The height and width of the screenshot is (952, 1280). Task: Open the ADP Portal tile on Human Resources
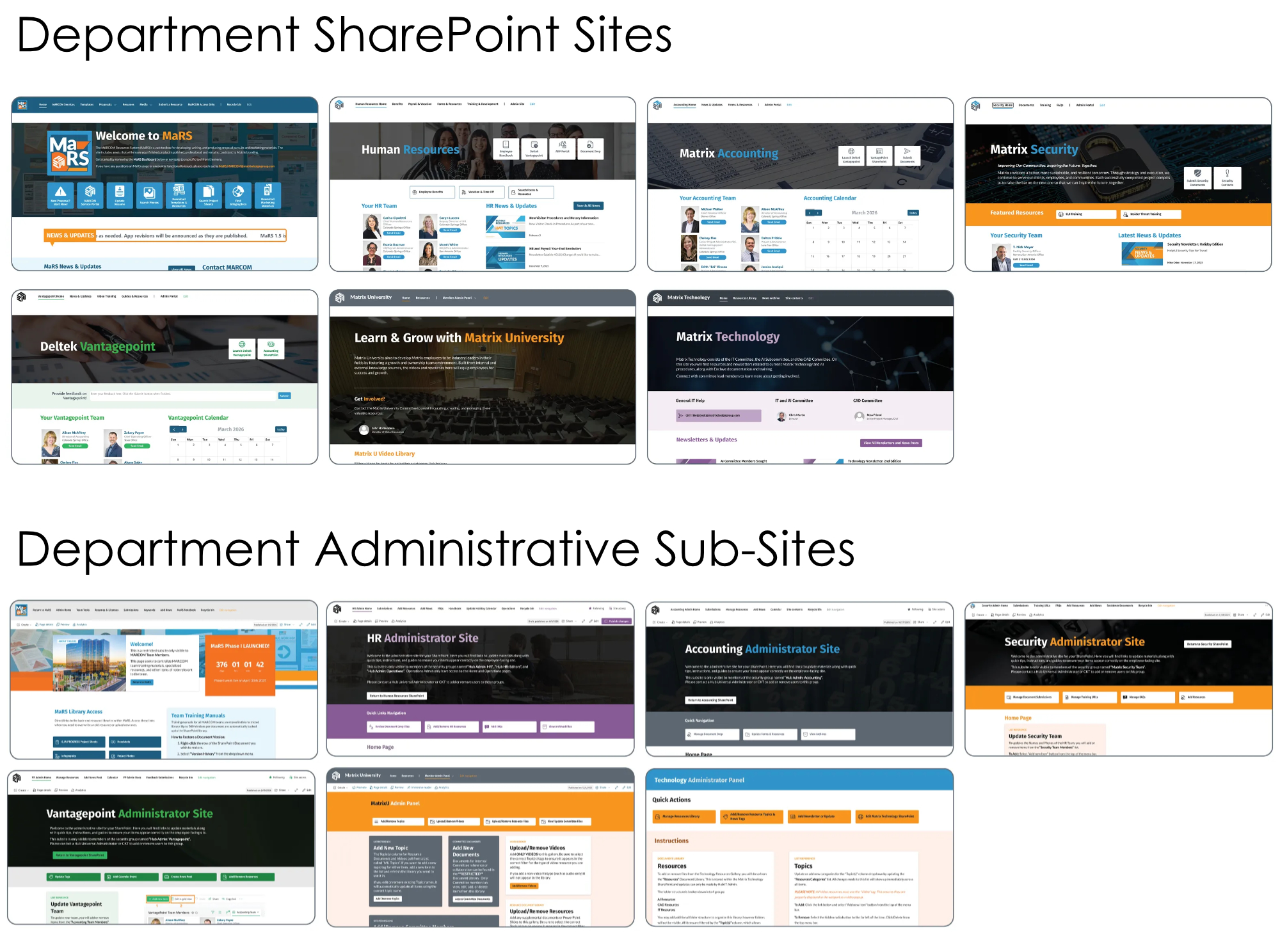coord(562,148)
